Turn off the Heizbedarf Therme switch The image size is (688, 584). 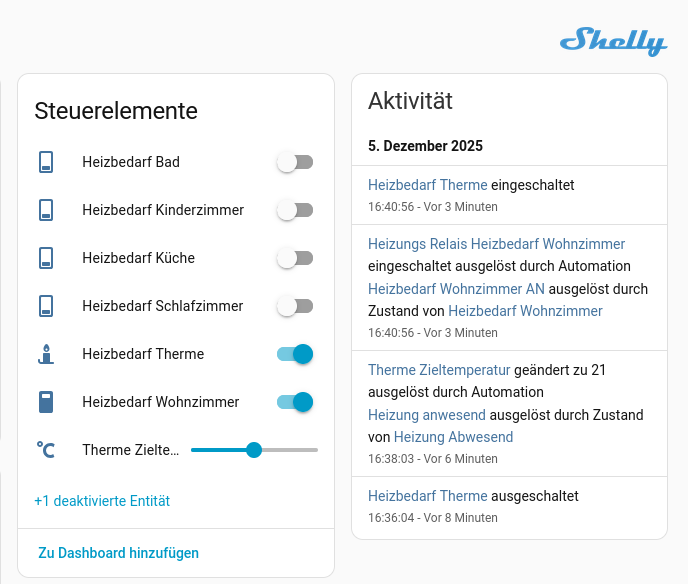pyautogui.click(x=295, y=354)
